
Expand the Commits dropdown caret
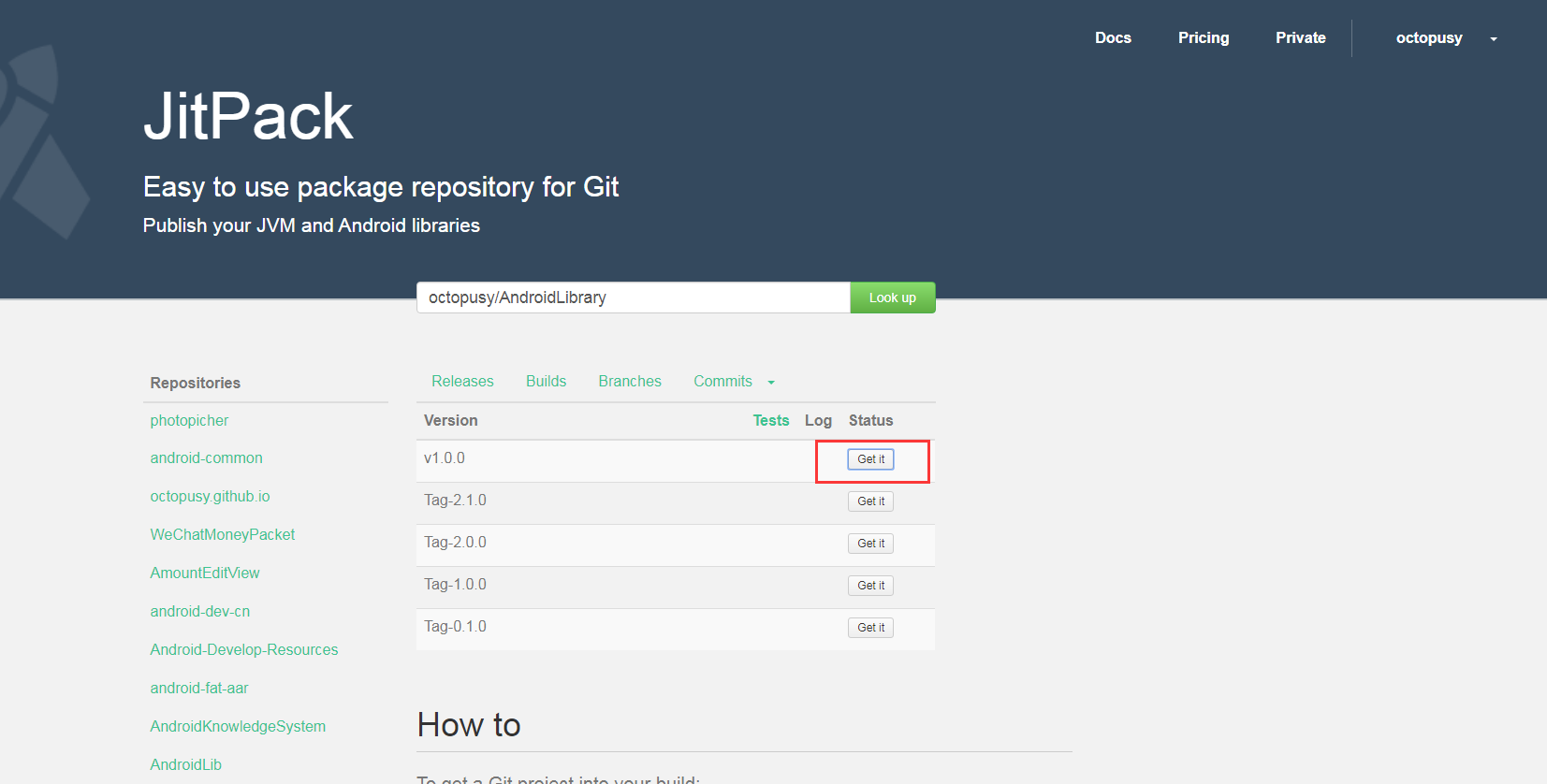[771, 383]
